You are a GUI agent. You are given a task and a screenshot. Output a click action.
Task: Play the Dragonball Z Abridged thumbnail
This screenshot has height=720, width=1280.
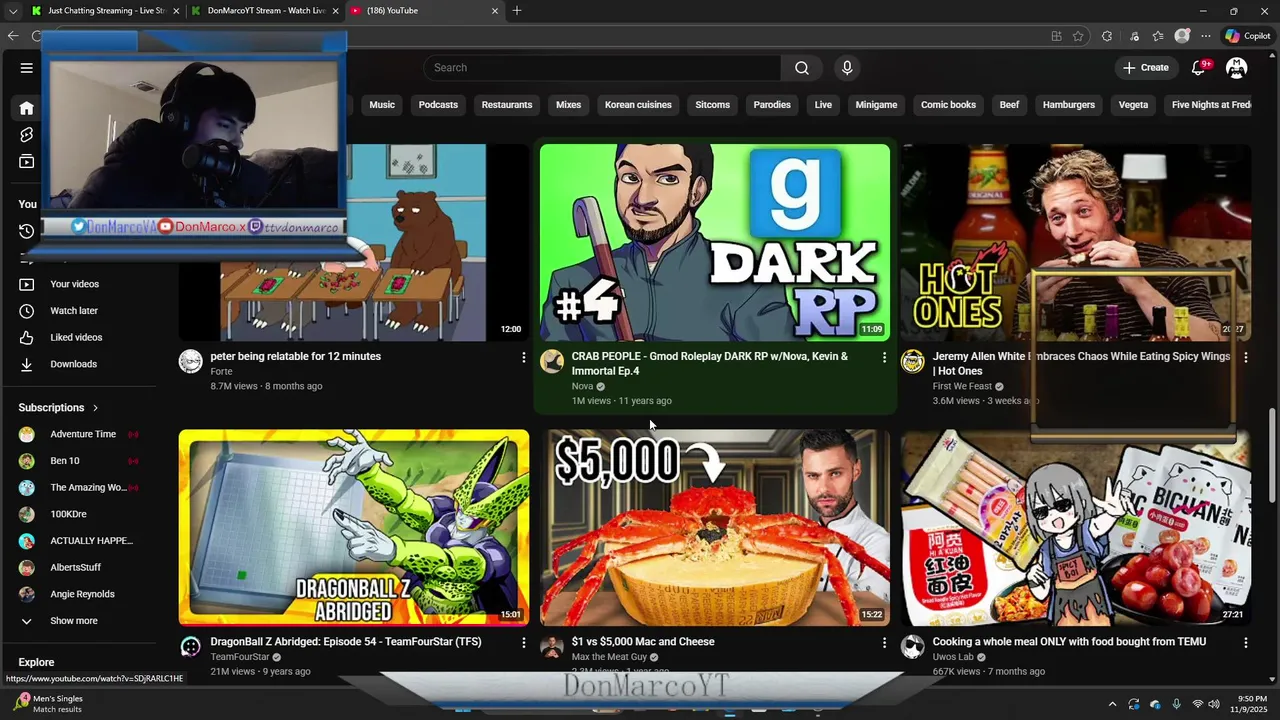pos(354,528)
